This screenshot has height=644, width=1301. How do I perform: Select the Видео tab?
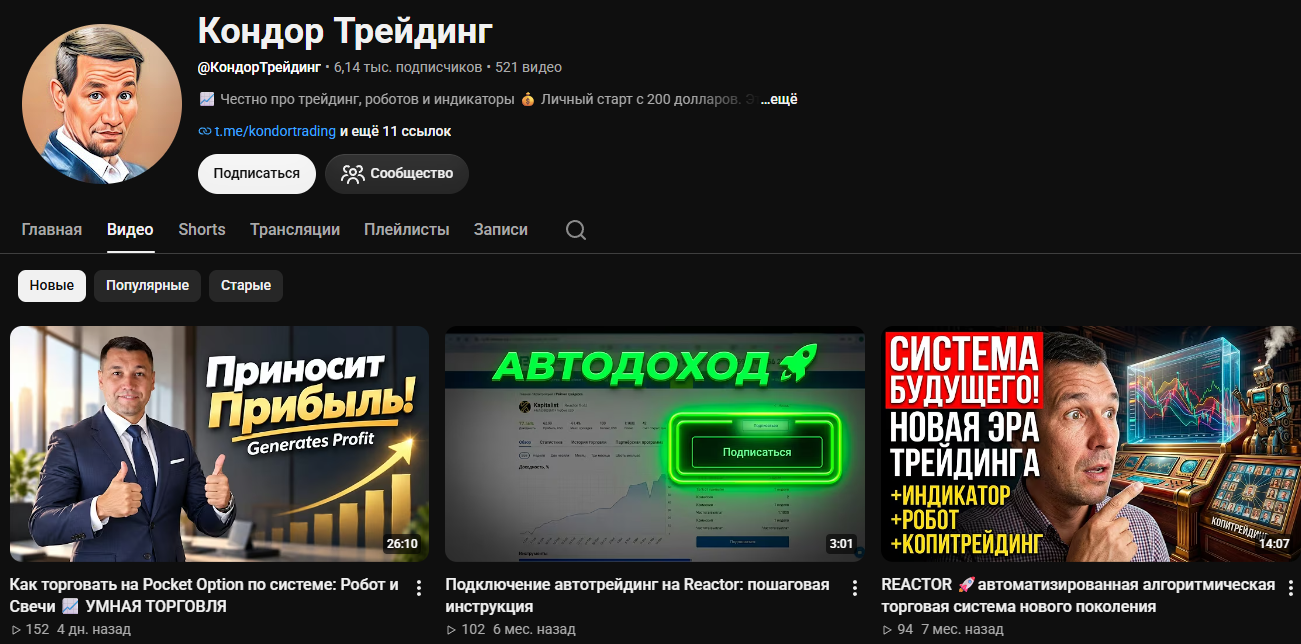point(130,229)
